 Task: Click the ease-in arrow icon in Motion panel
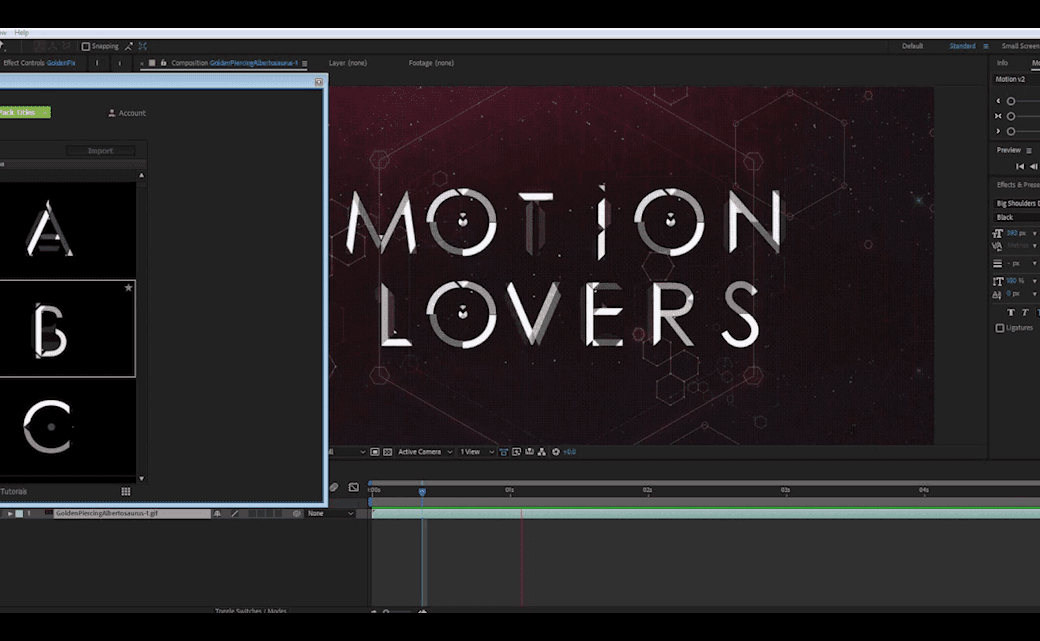point(998,101)
